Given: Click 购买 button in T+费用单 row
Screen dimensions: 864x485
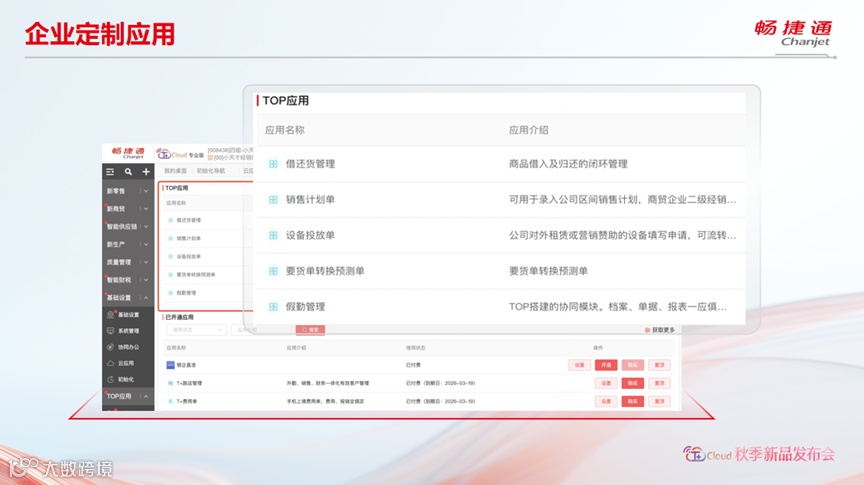Looking at the screenshot, I should [633, 401].
